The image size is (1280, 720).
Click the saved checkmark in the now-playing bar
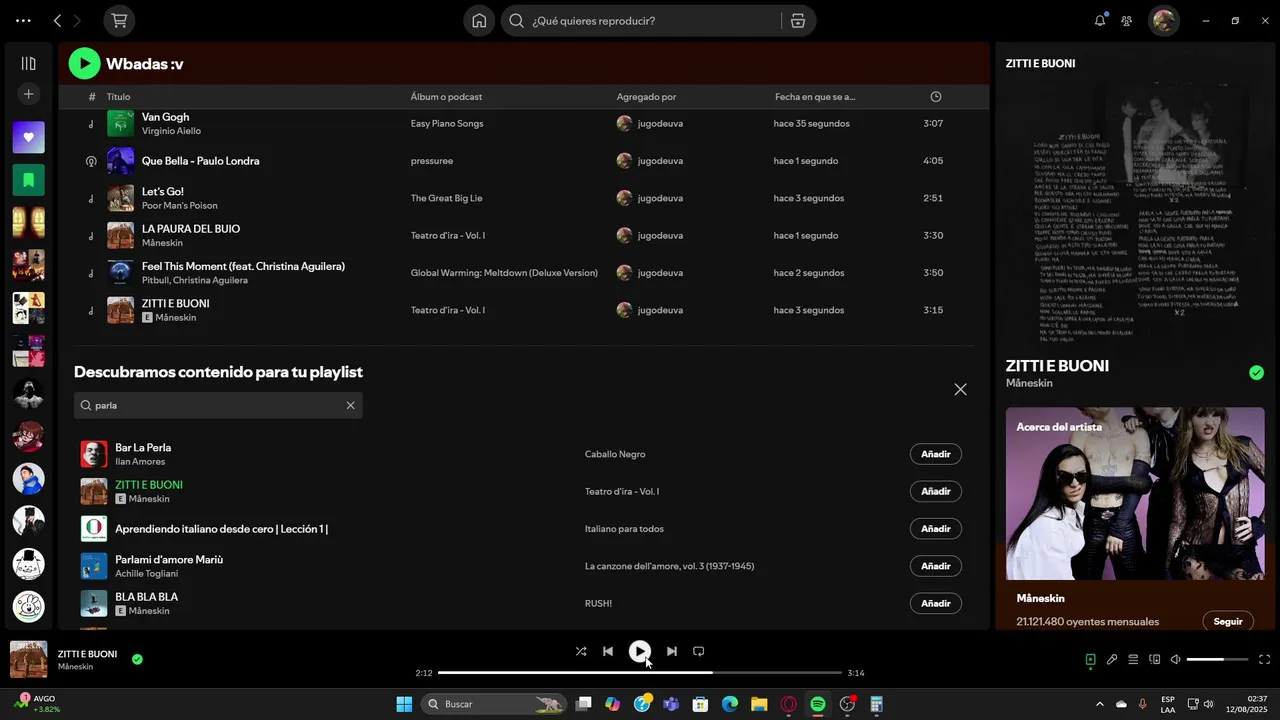pos(137,659)
